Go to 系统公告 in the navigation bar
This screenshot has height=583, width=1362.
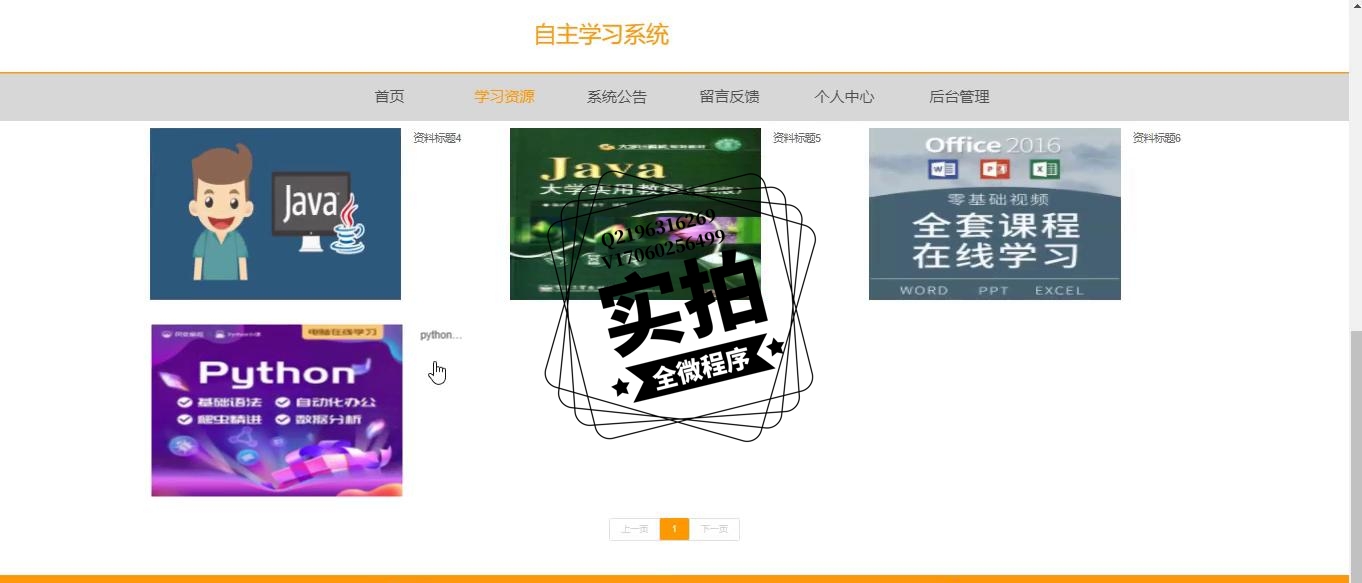pyautogui.click(x=617, y=97)
